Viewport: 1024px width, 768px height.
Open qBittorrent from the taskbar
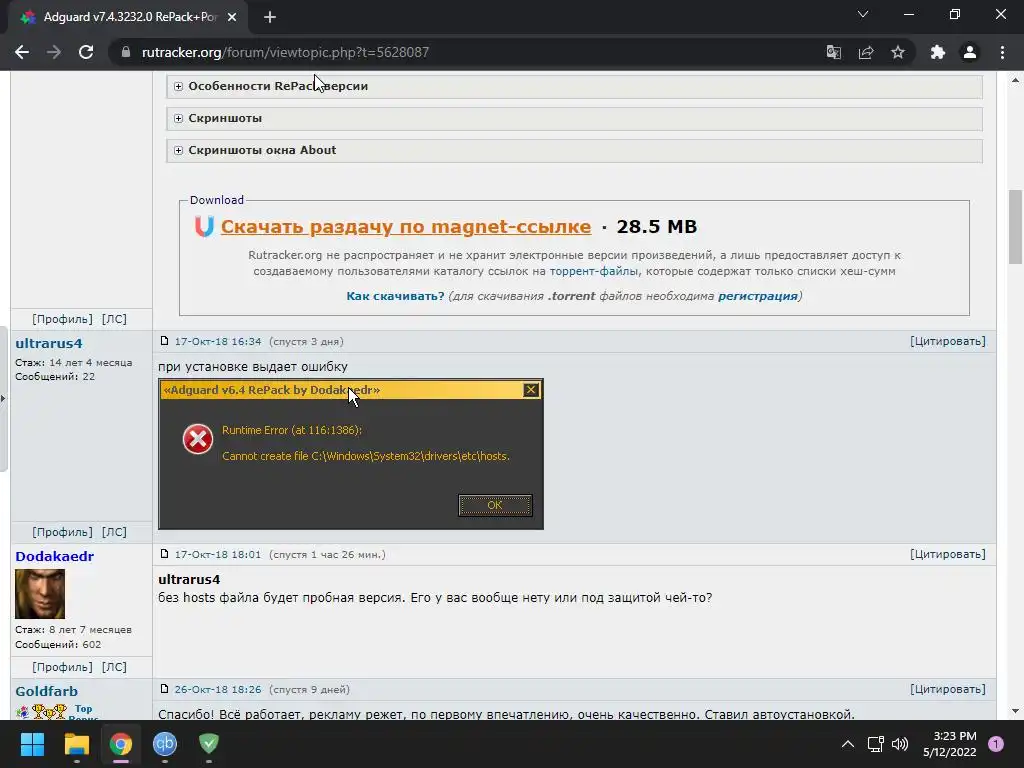(x=165, y=744)
